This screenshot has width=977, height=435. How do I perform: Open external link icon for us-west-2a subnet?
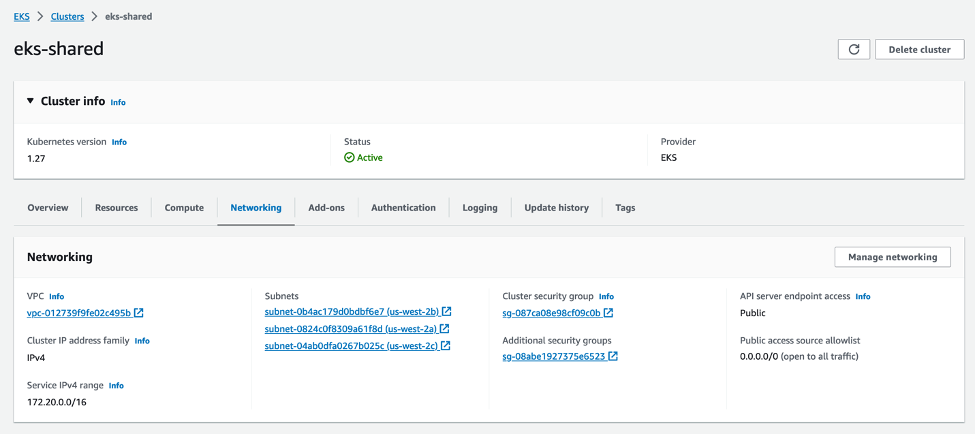click(x=445, y=328)
